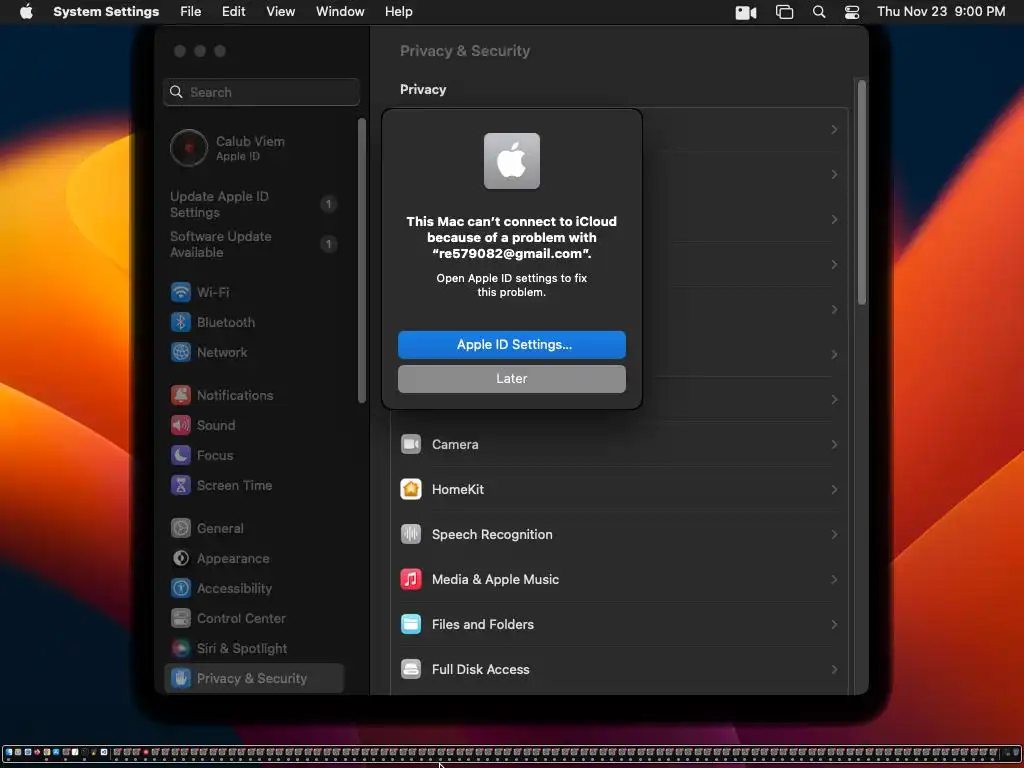The image size is (1024, 768).
Task: Click the Calub Viem Apple ID avatar
Action: tap(189, 148)
